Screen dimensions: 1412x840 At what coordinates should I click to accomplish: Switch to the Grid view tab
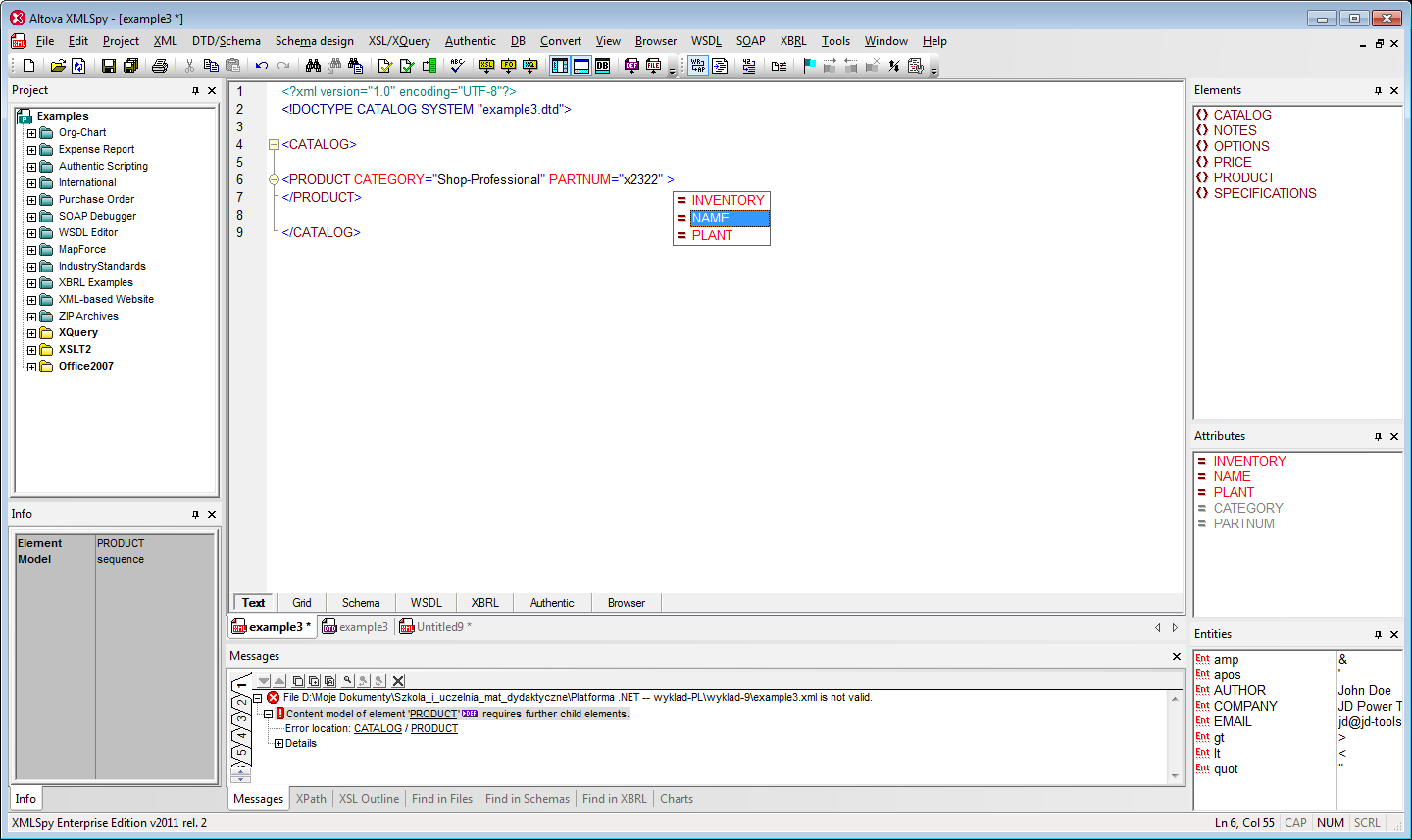click(x=302, y=603)
